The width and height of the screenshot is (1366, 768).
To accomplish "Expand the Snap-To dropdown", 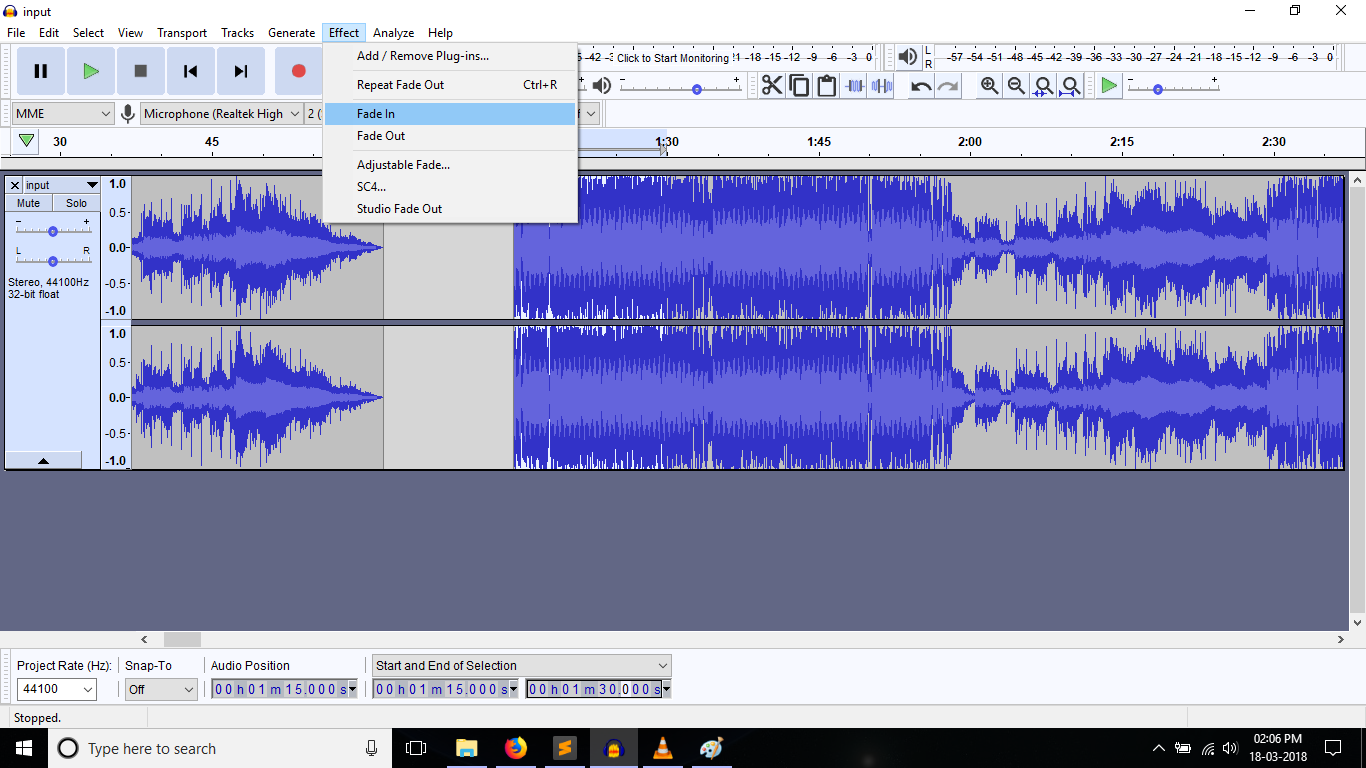I will [x=160, y=689].
